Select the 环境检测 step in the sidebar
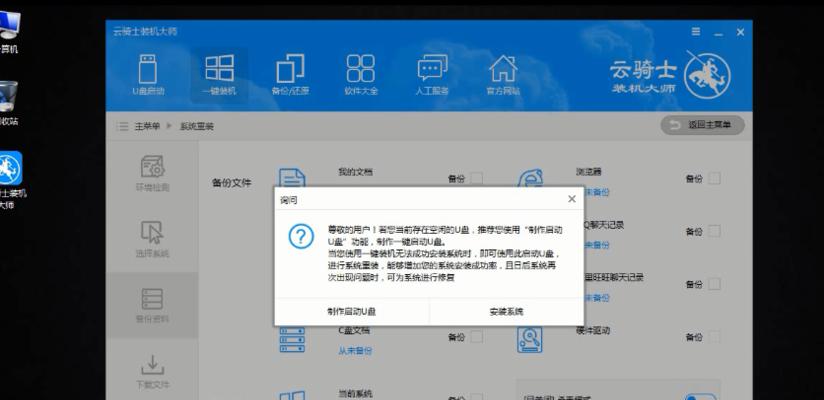Screen dimensions: 824x400 152,173
